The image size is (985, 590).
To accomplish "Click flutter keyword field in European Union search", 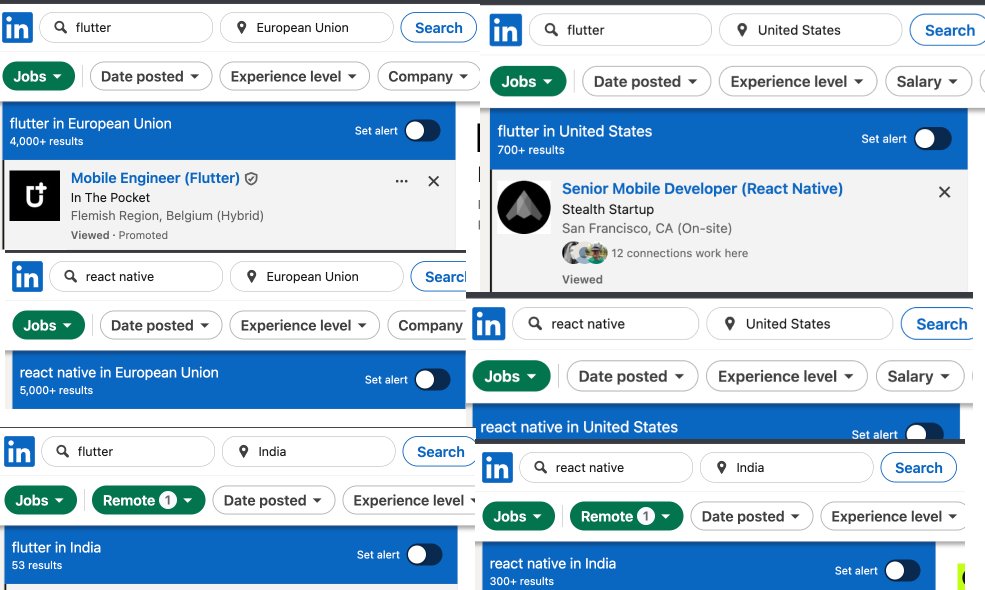I will (126, 28).
